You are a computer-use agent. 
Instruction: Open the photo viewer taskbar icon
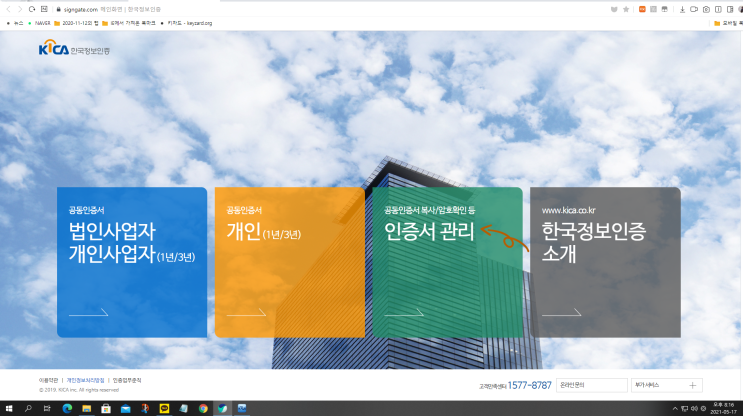242,408
